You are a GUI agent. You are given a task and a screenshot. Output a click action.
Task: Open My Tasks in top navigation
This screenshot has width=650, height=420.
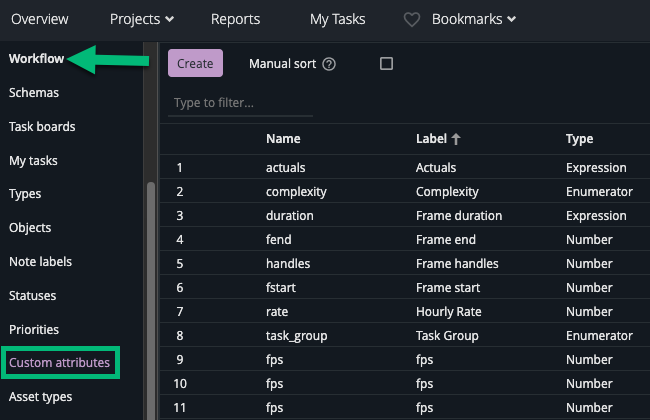[x=337, y=19]
